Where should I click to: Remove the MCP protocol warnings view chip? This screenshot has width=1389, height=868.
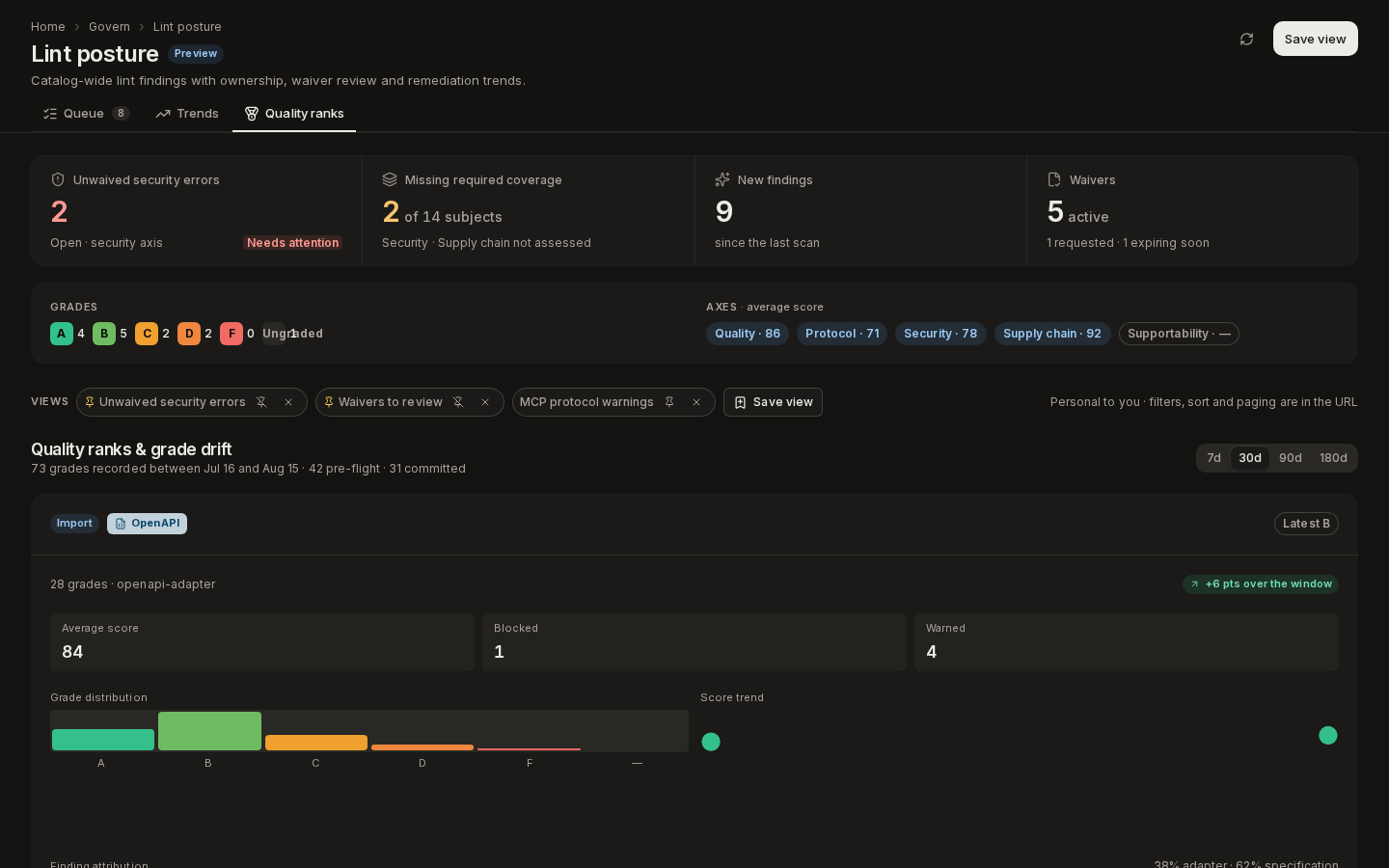(x=696, y=402)
